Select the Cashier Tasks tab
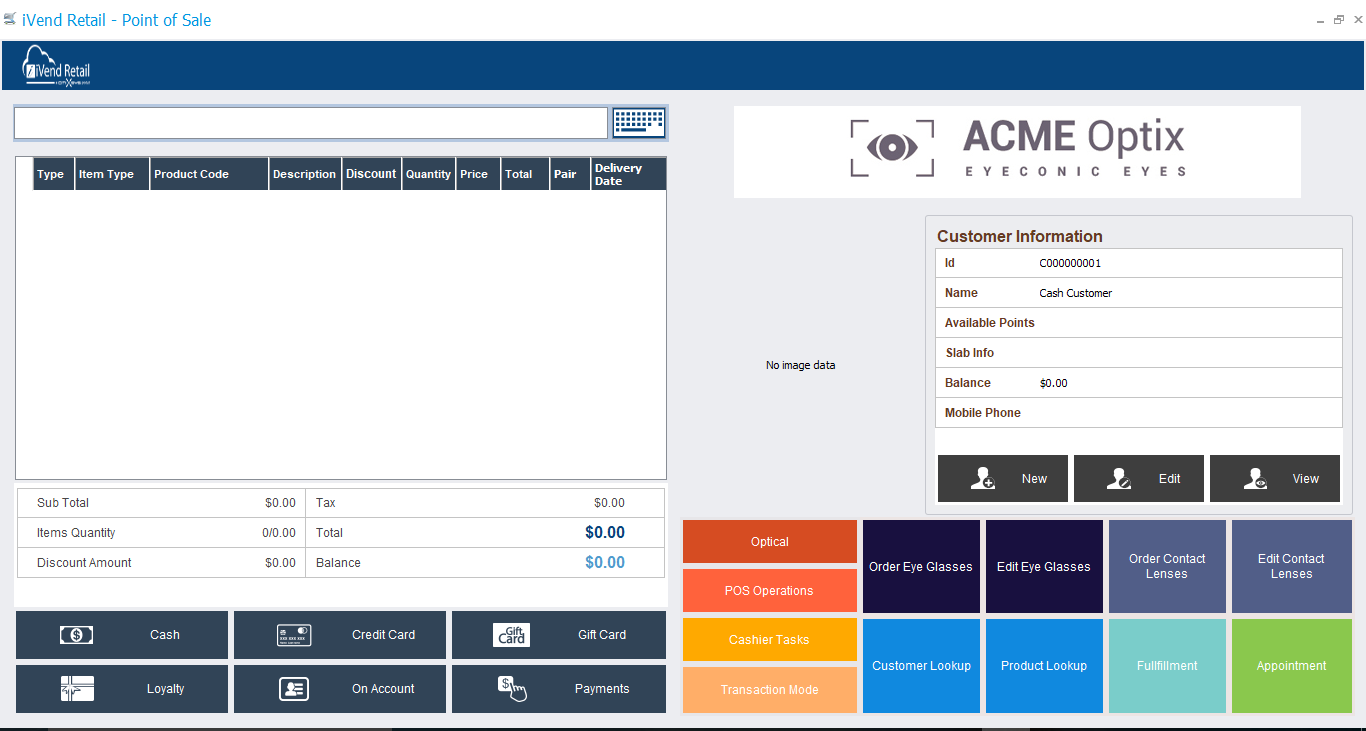 770,640
